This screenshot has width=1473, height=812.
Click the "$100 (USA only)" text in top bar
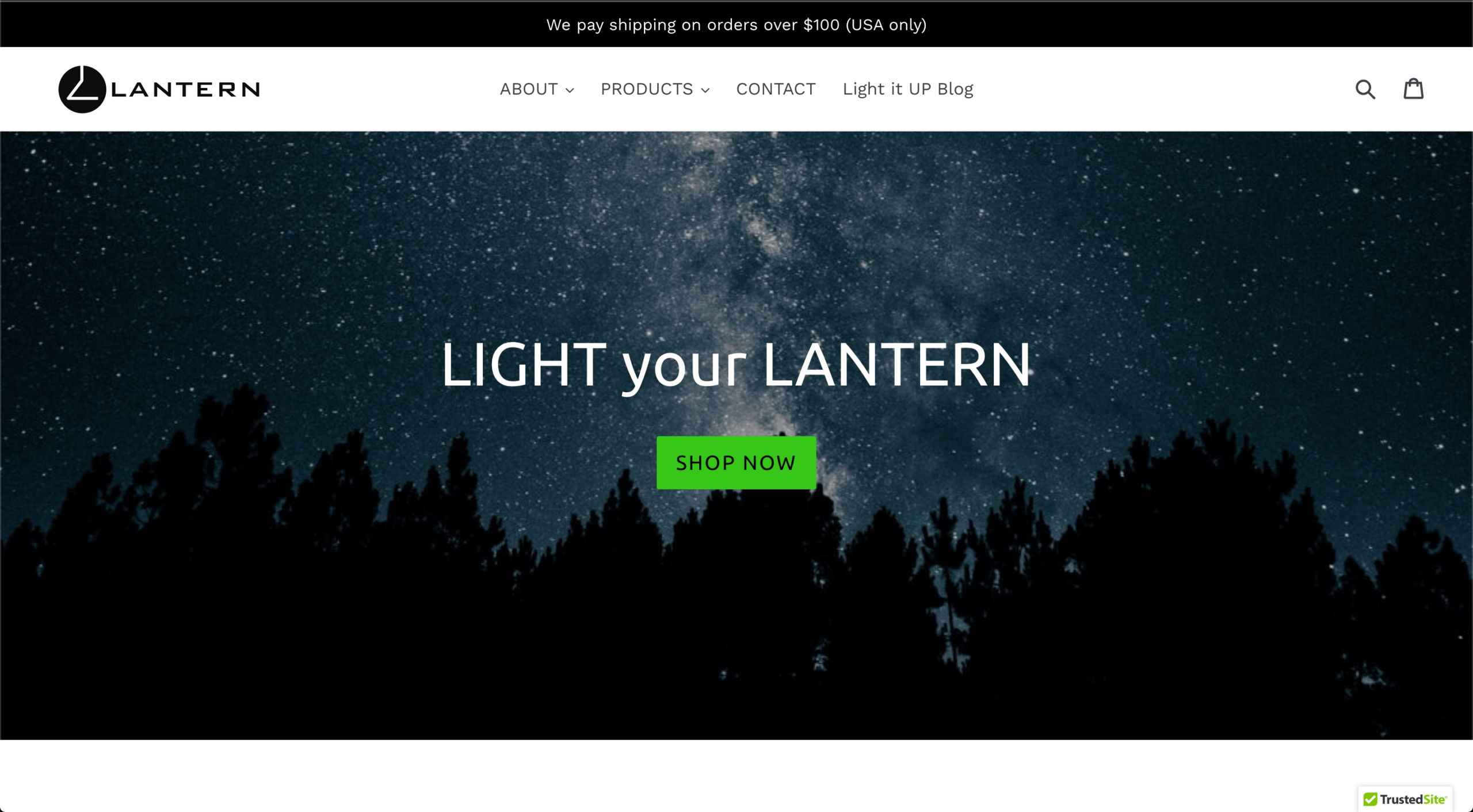click(x=865, y=25)
